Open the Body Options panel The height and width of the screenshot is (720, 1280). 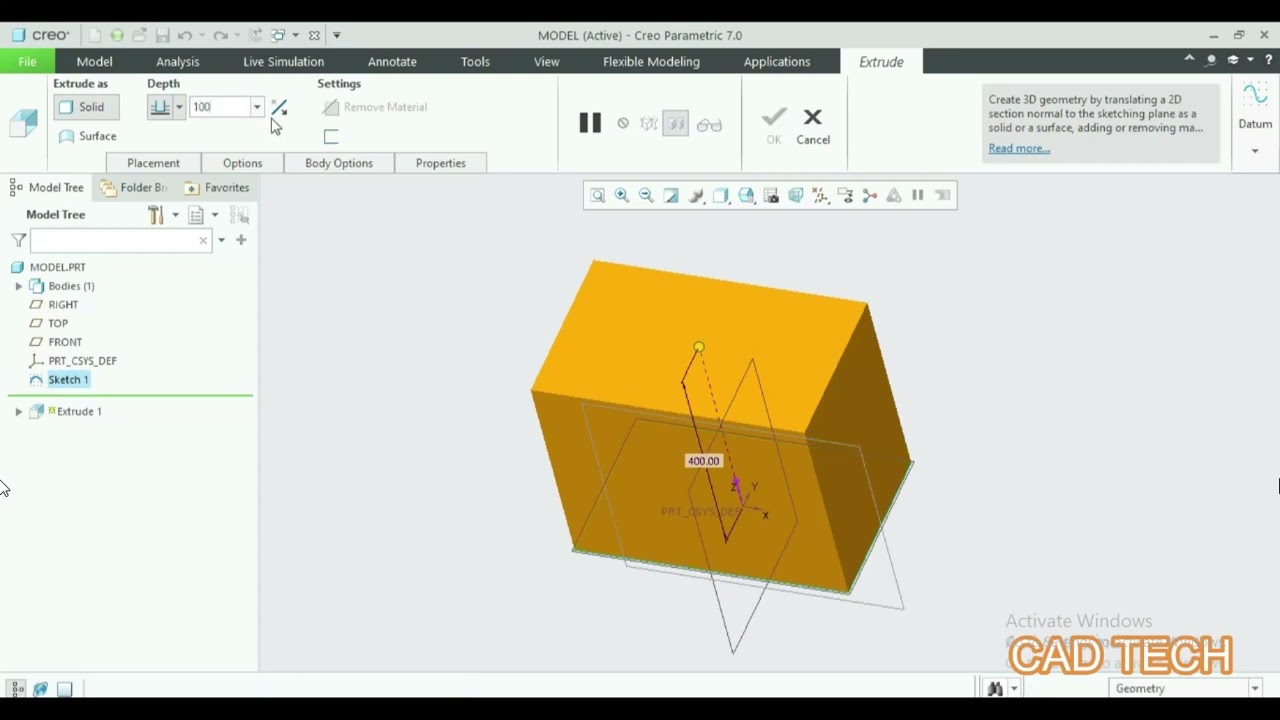pos(339,163)
